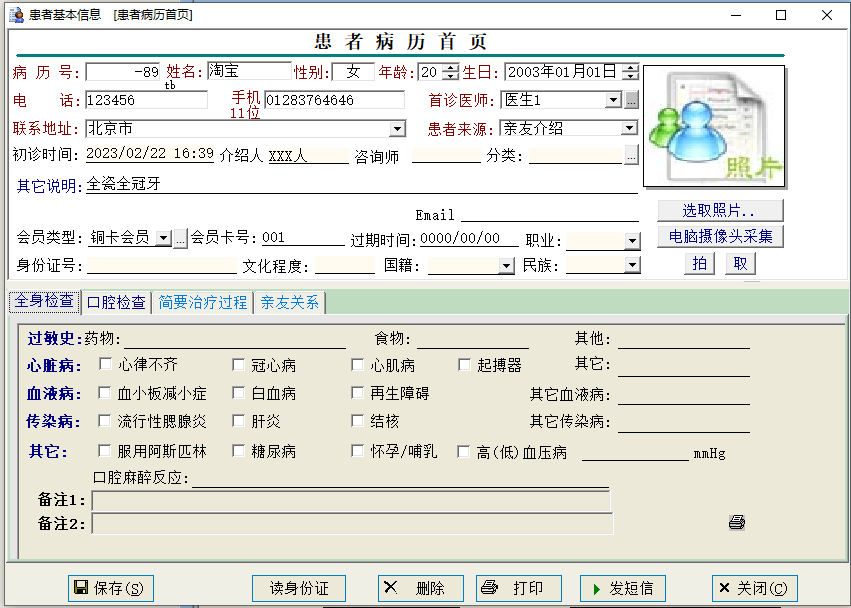Click the 介绍人 field with XXX人
The image size is (851, 608).
(x=308, y=156)
